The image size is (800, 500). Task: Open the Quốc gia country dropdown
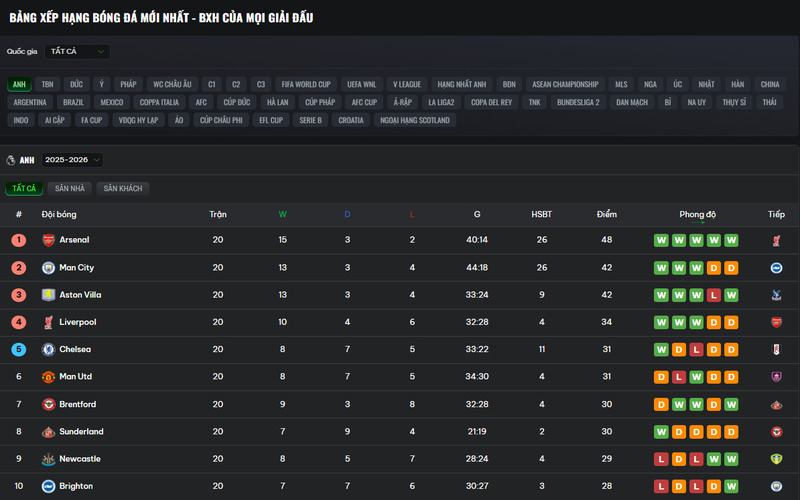point(76,51)
